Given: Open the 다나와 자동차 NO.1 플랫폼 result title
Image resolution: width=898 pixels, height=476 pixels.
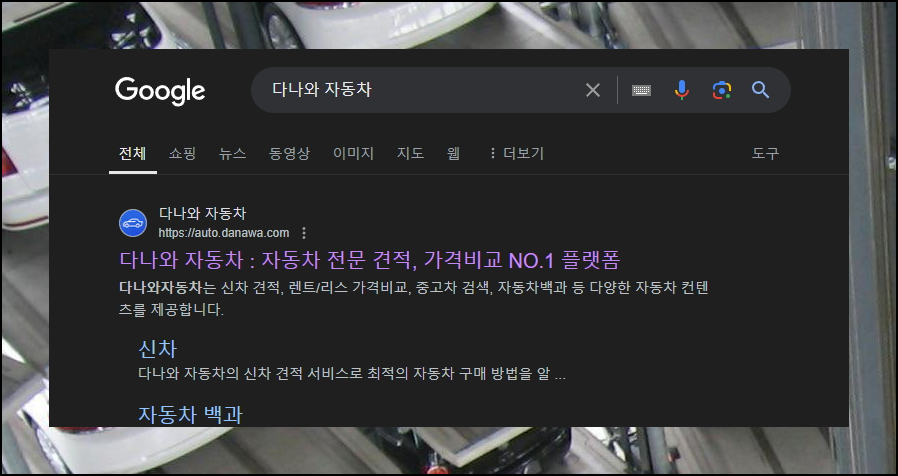Looking at the screenshot, I should pyautogui.click(x=369, y=260).
